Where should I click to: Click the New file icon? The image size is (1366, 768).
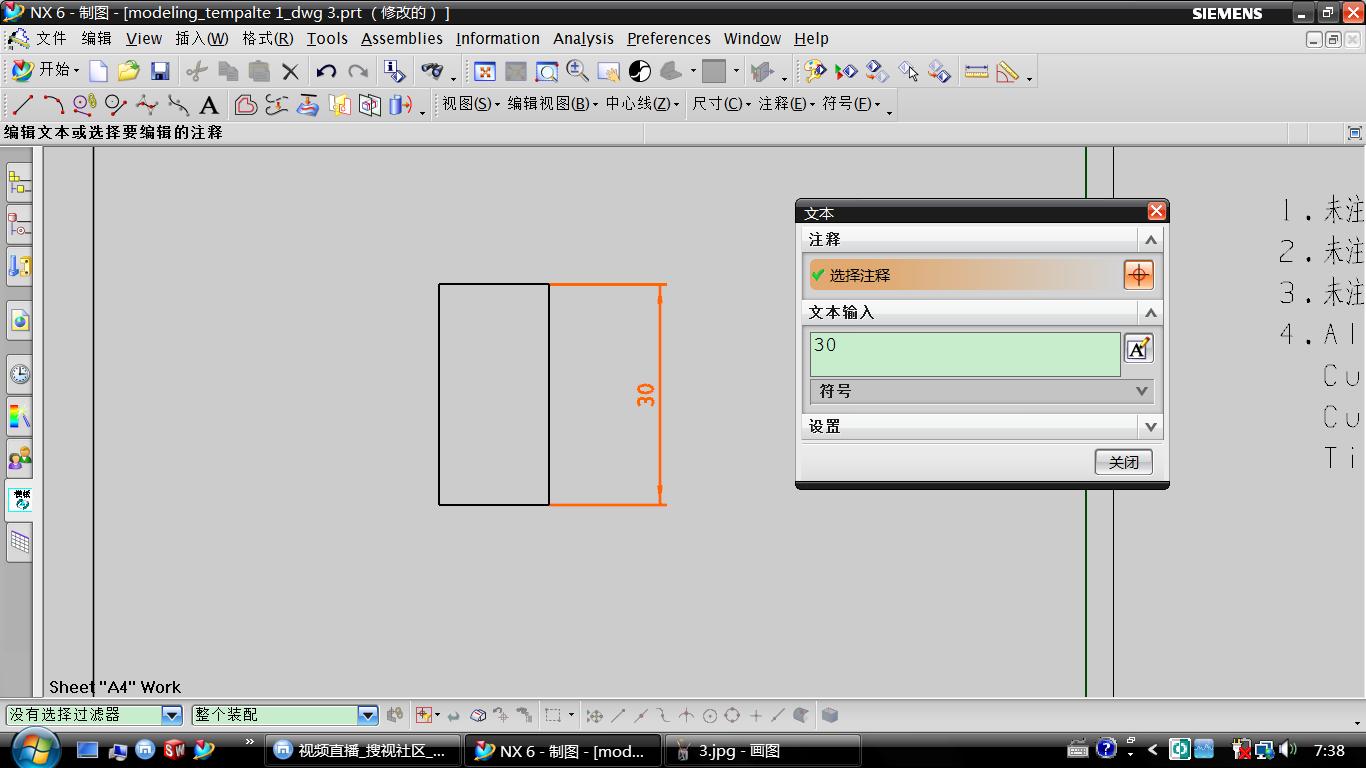tap(98, 71)
